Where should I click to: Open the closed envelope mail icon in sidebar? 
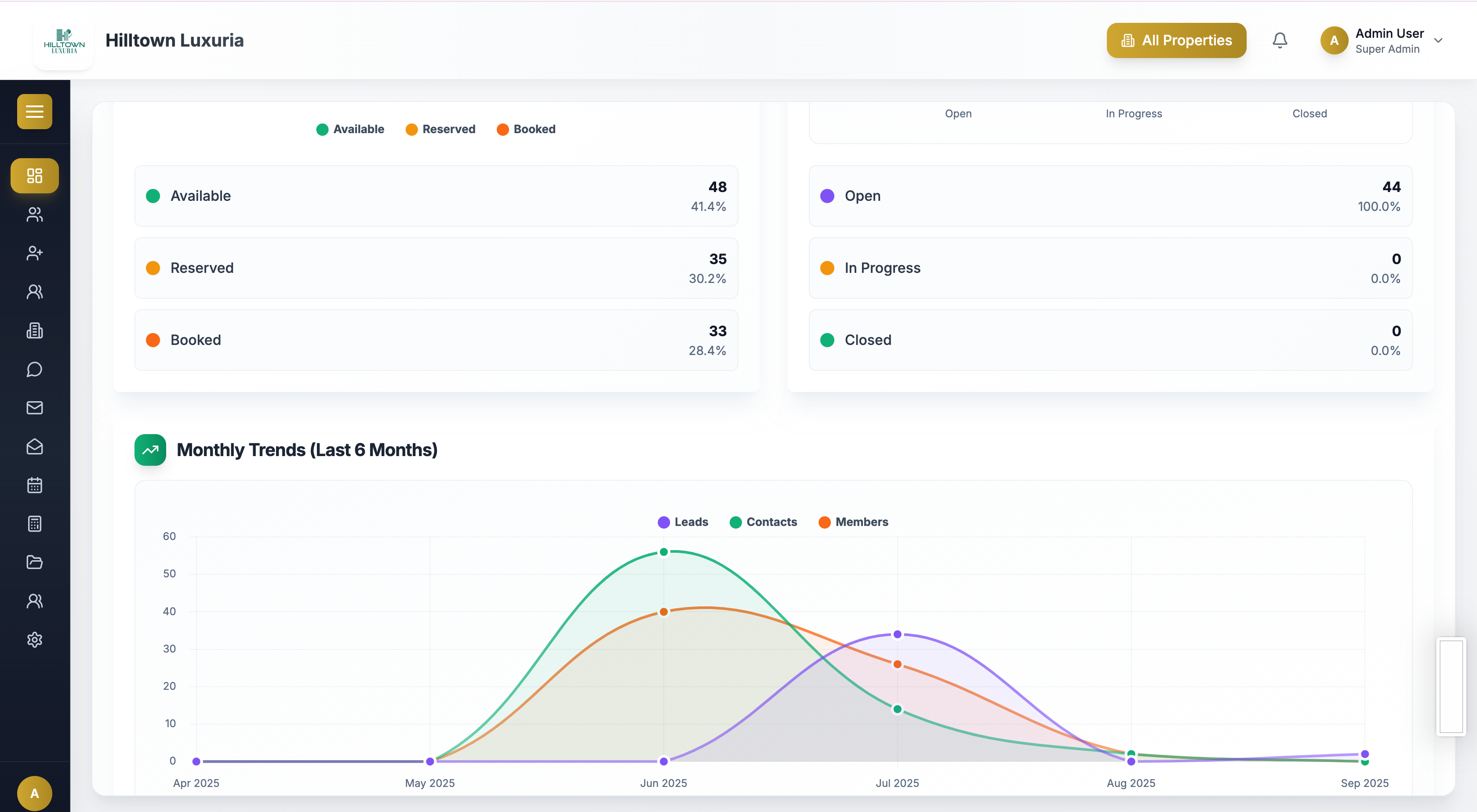(34, 407)
